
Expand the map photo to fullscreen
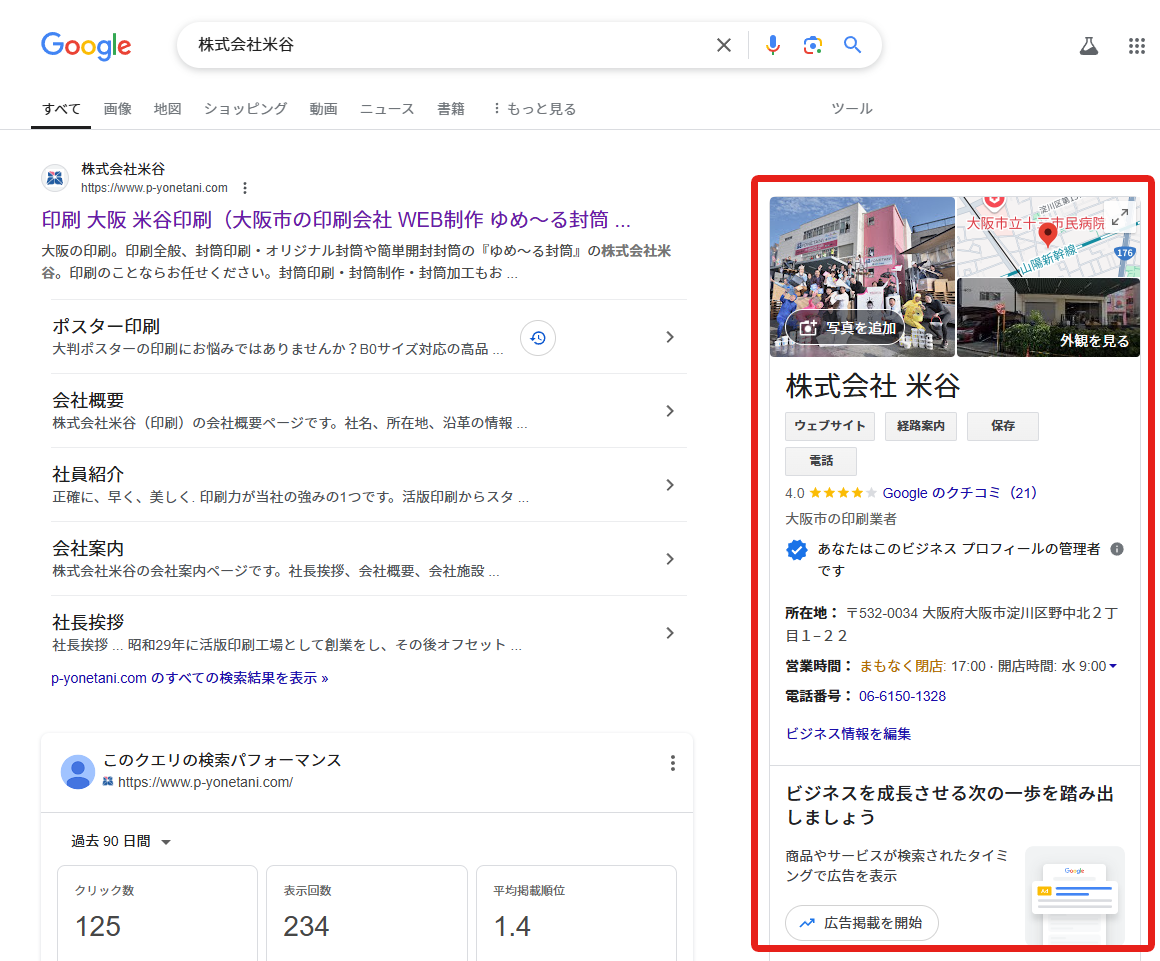tap(1120, 216)
